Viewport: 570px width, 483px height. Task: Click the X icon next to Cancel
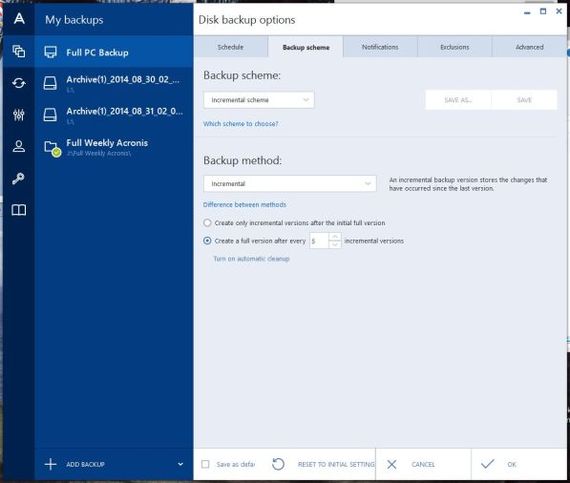tap(392, 464)
